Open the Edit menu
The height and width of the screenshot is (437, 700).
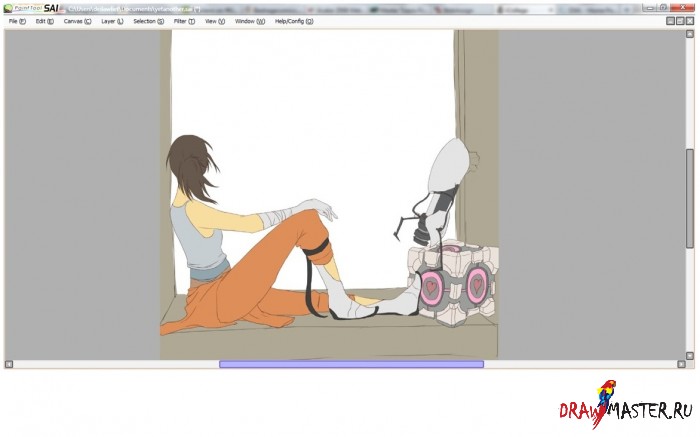(45, 21)
